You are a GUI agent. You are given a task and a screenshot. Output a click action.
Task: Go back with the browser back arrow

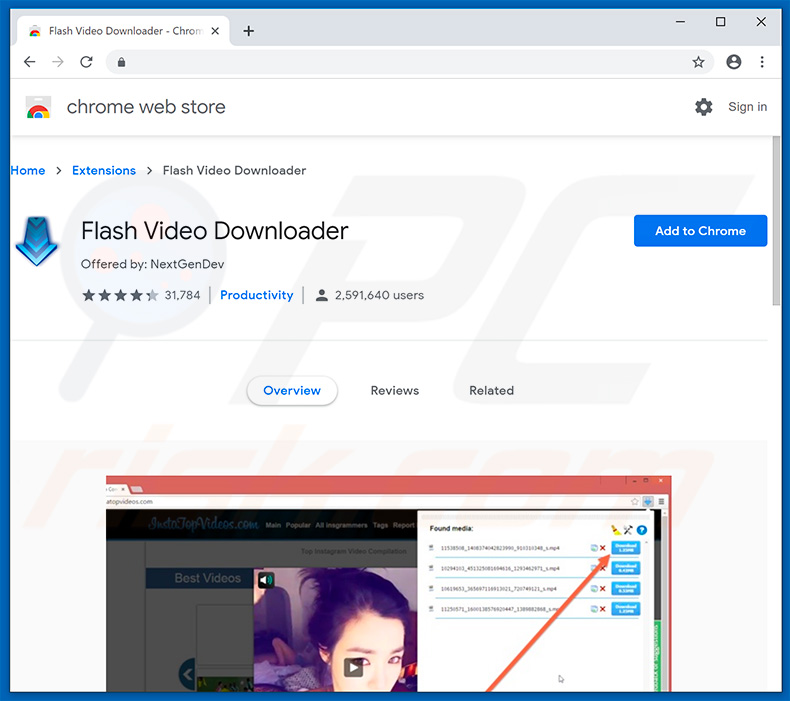coord(30,62)
